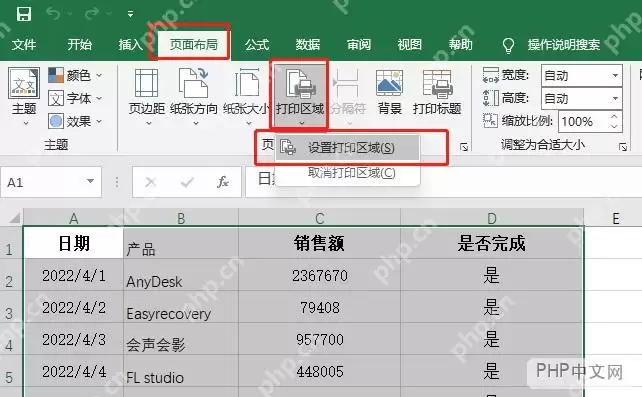The height and width of the screenshot is (397, 642).
Task: Open the Customize Quick Access Toolbar arrow
Action: [130, 14]
